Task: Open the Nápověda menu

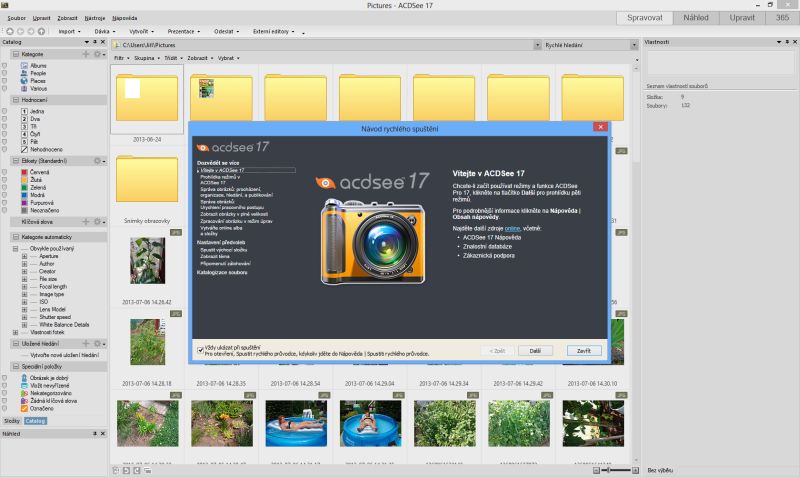Action: tap(124, 18)
